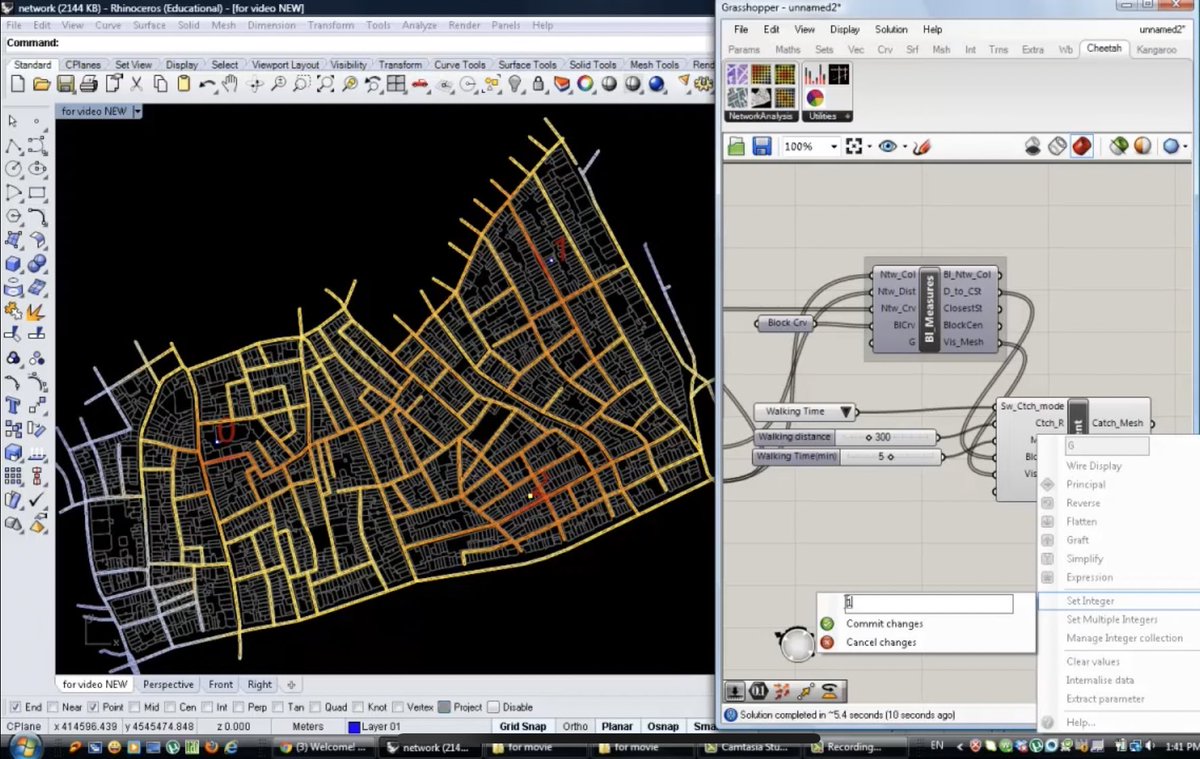Click the Grasshopper save file icon
The width and height of the screenshot is (1200, 759).
pos(761,147)
